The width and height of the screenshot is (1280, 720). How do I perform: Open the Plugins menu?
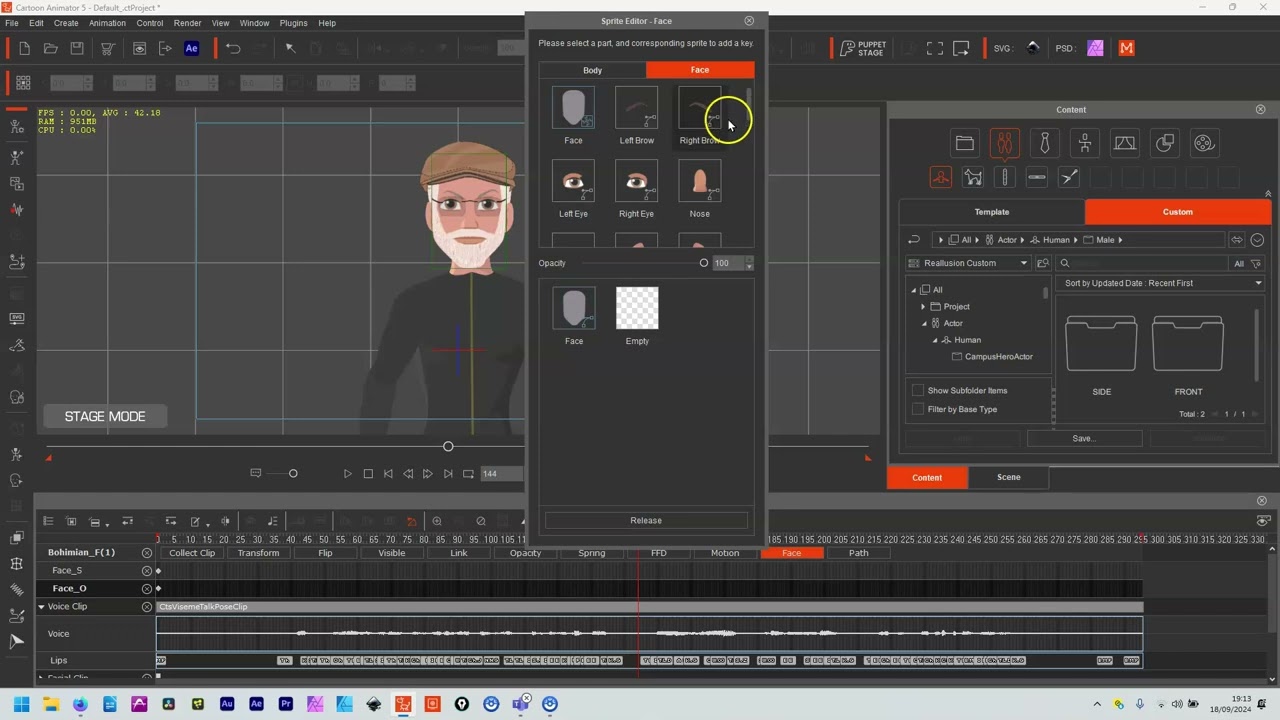293,23
